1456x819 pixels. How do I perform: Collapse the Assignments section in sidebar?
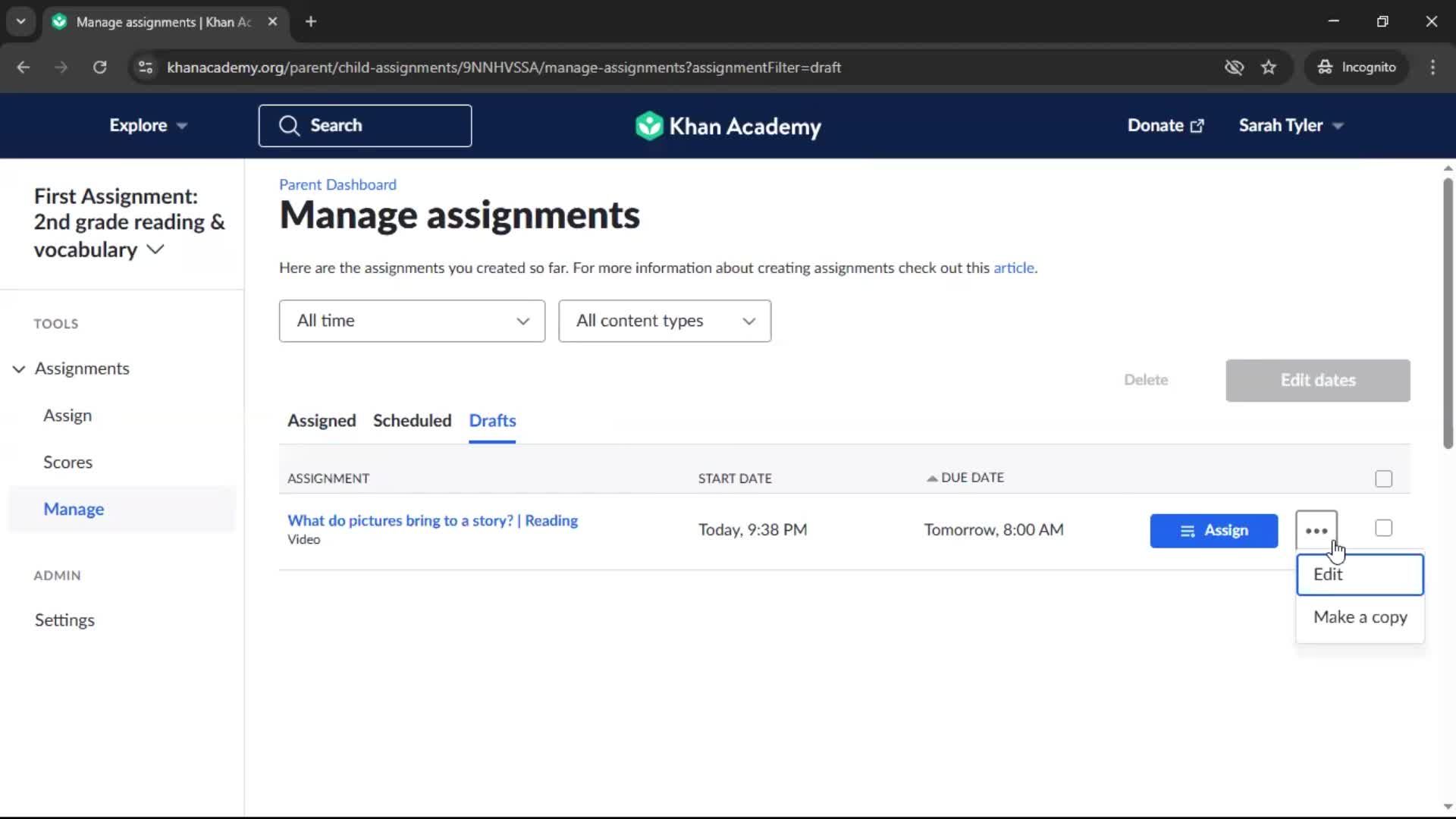tap(19, 369)
